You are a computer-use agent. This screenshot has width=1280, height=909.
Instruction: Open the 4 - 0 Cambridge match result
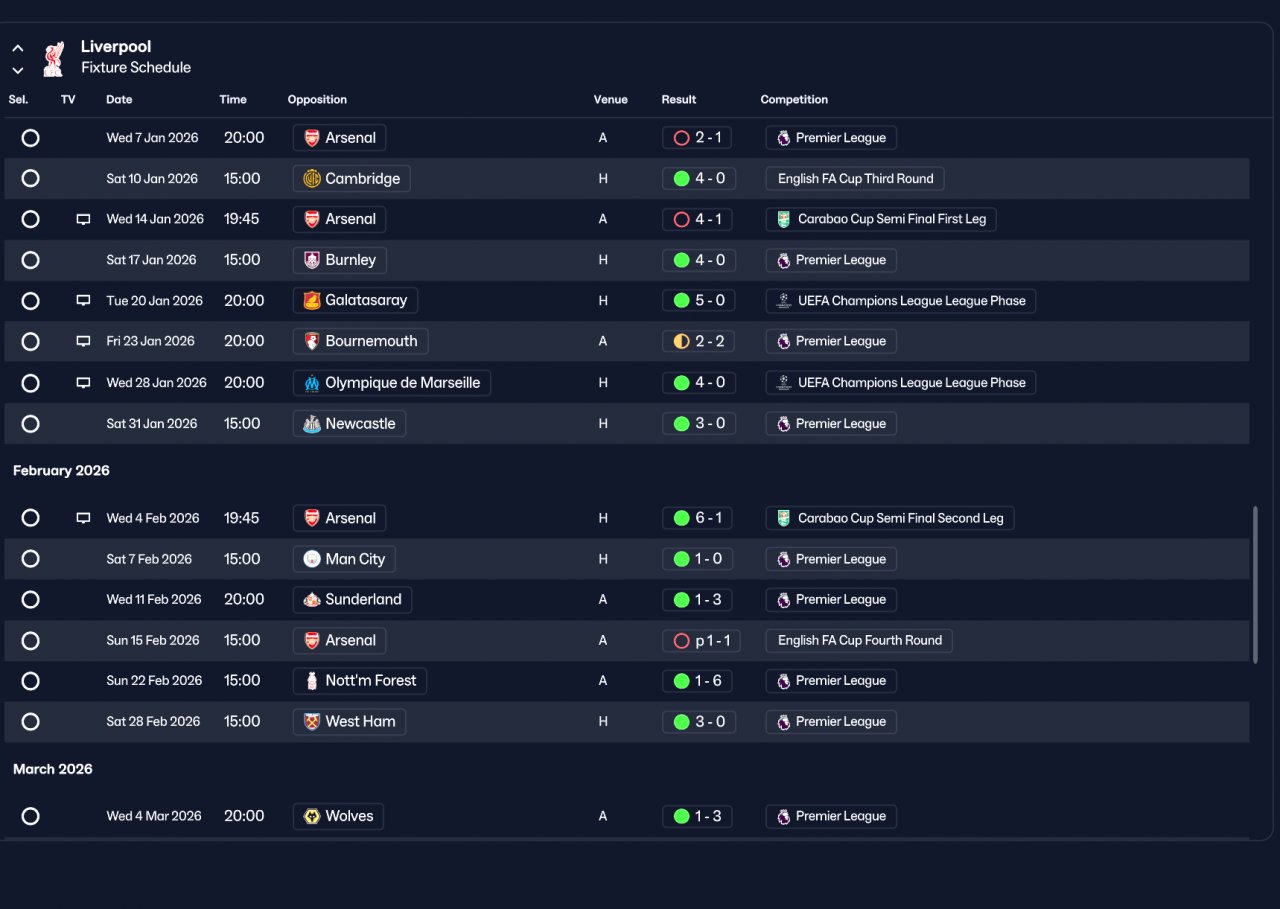point(698,179)
